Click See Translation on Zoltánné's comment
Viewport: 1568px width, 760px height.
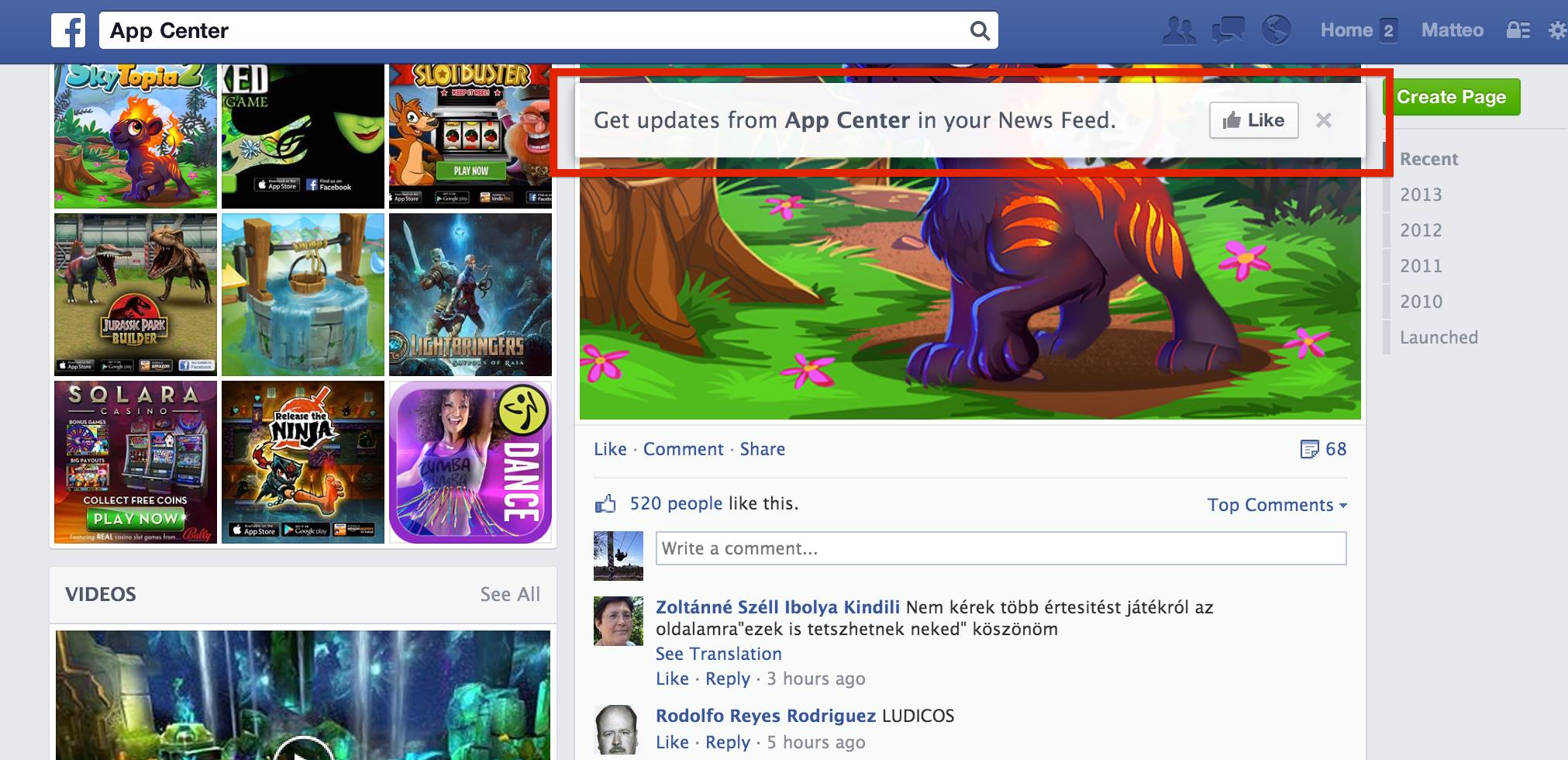(x=719, y=654)
